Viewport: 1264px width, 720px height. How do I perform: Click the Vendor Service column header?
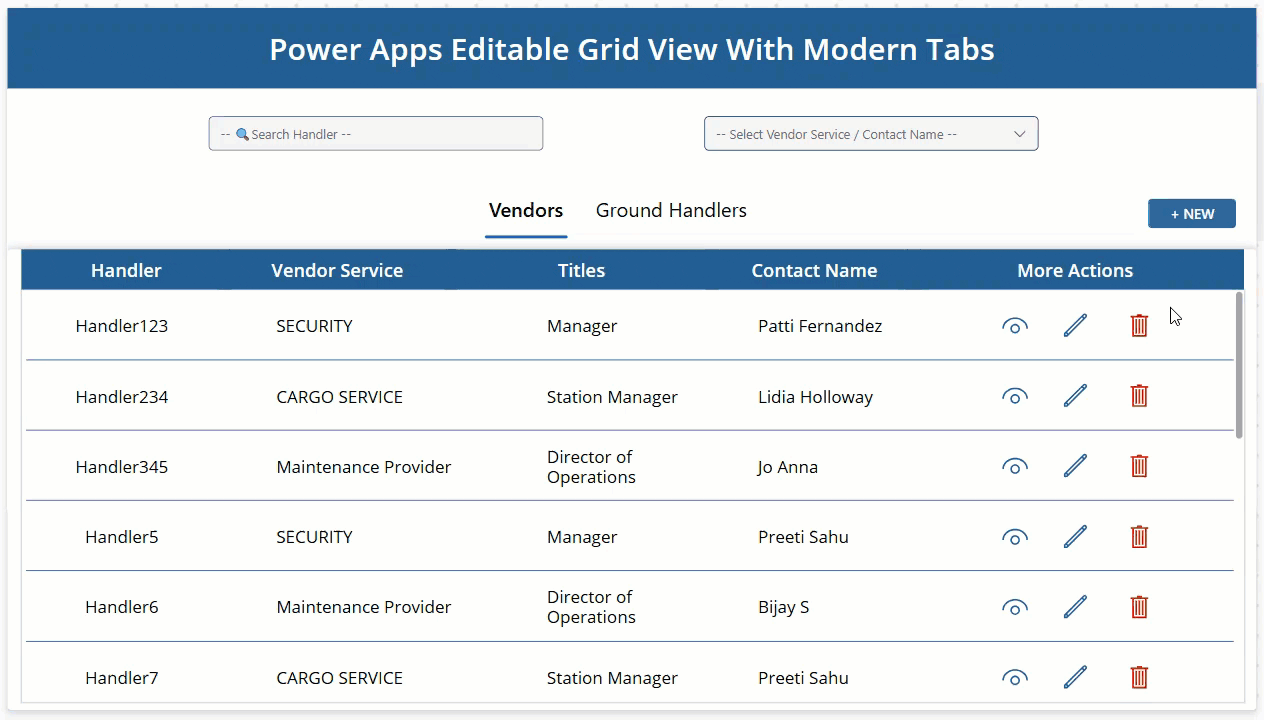(337, 270)
